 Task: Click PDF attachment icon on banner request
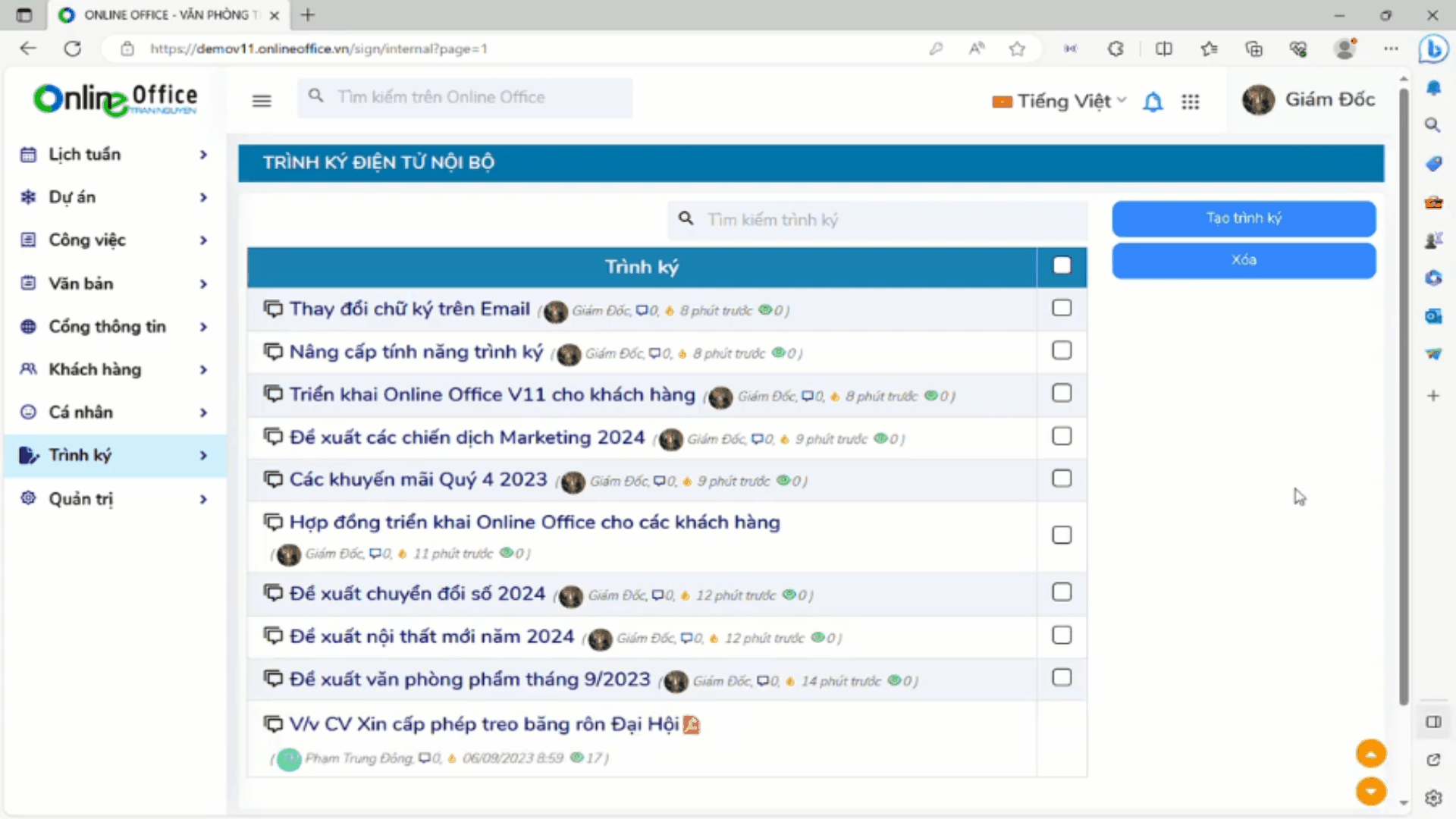(x=691, y=725)
